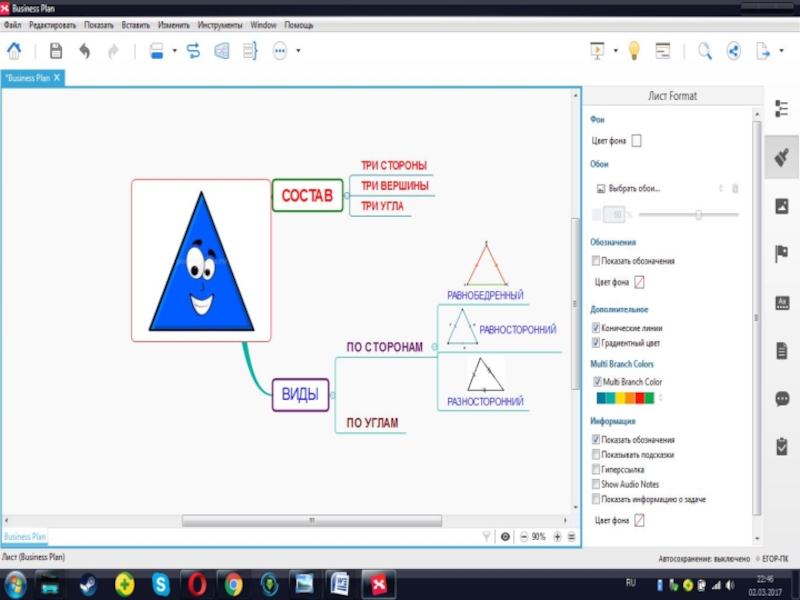Toggle the Multi Branch Color checkbox
Image resolution: width=800 pixels, height=600 pixels.
coord(597,382)
